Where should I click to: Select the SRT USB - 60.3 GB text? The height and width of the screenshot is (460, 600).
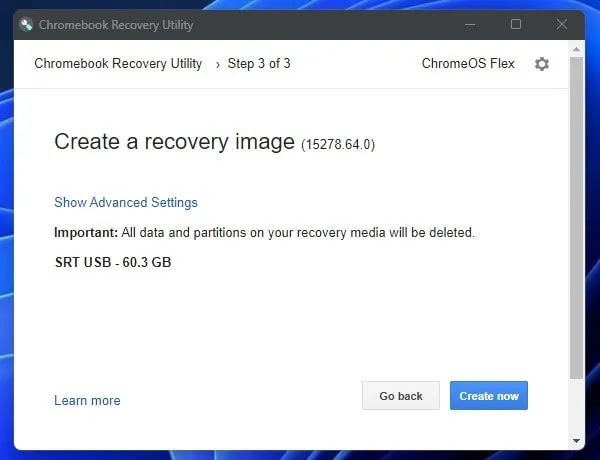pyautogui.click(x=113, y=263)
